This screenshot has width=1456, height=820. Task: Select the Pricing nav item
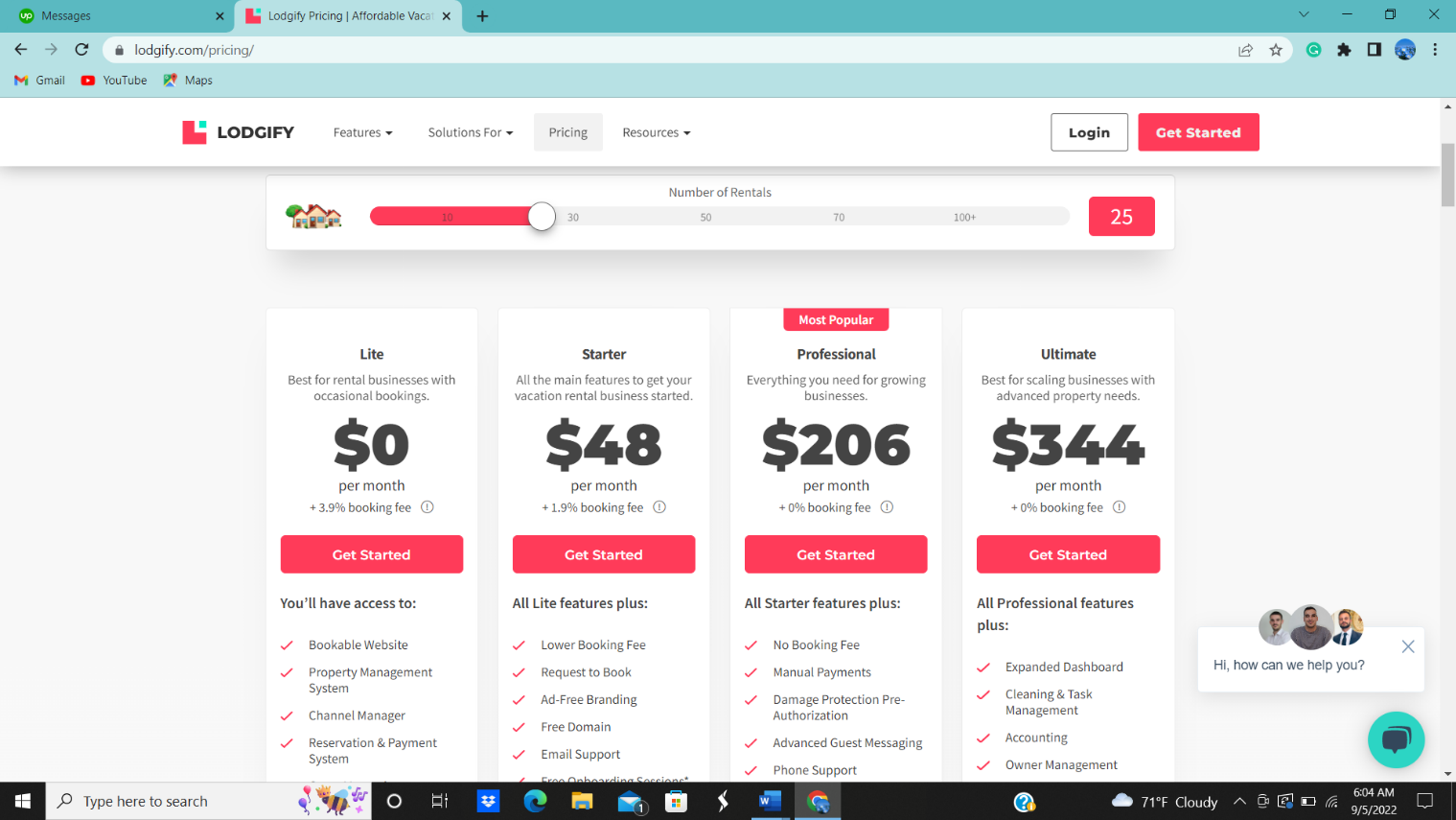[568, 132]
